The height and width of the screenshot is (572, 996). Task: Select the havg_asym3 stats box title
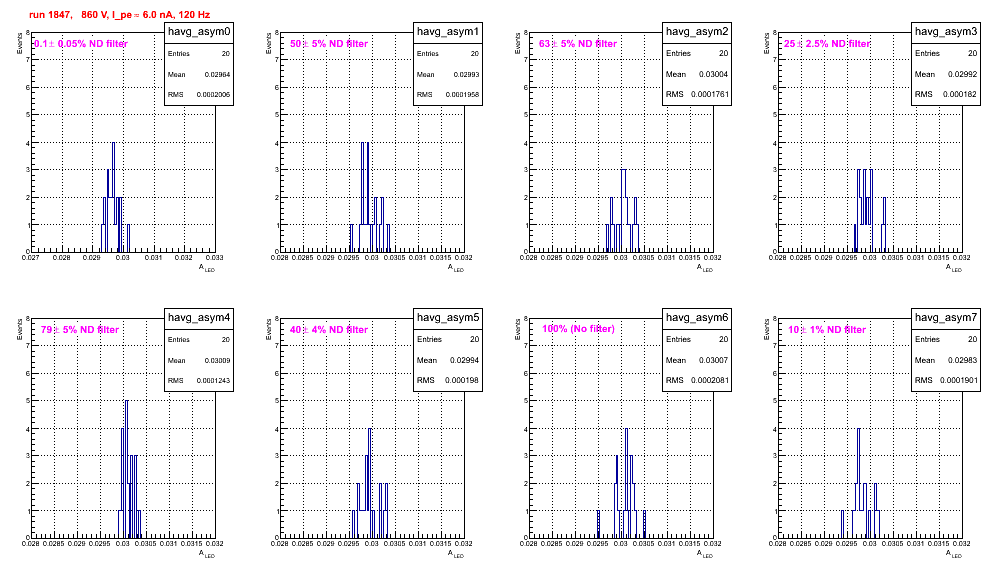(x=946, y=31)
